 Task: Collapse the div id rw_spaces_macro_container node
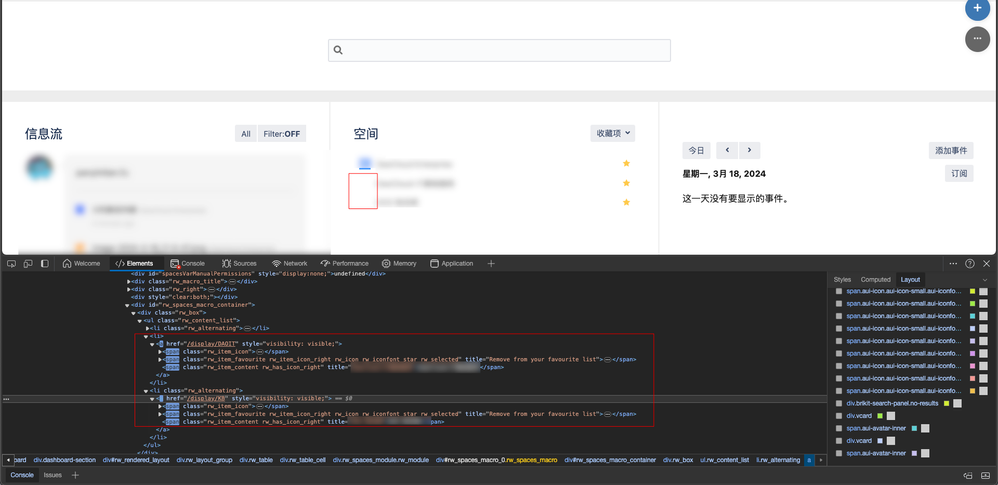point(129,305)
